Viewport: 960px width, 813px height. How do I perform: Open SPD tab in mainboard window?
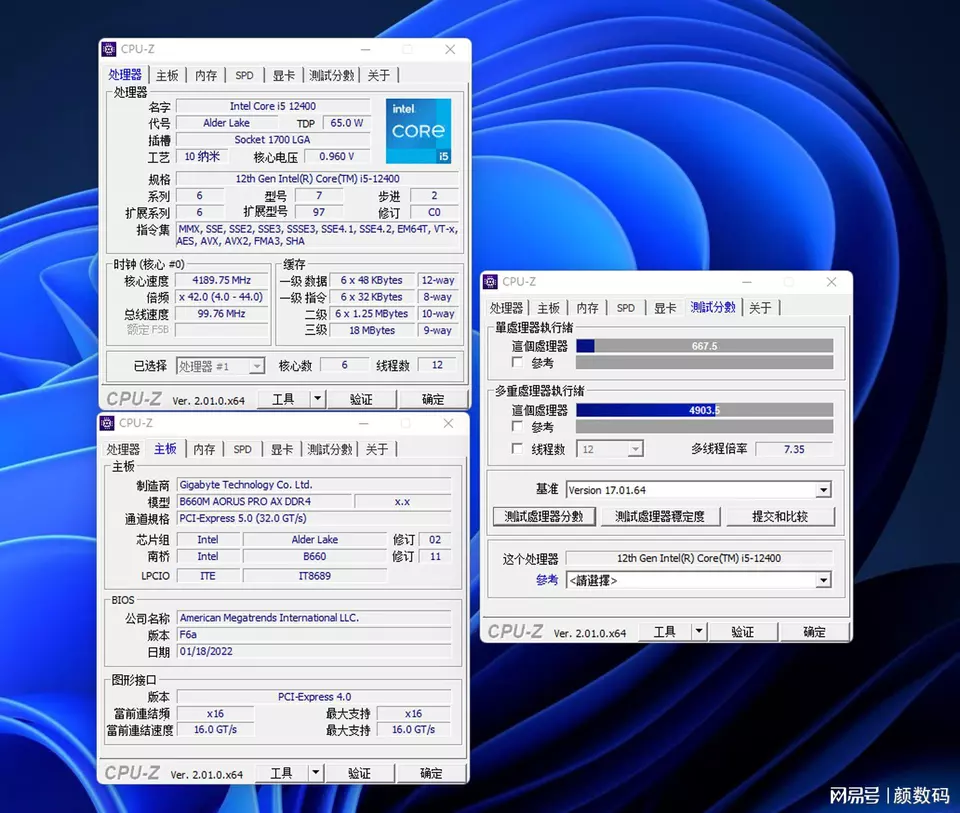click(242, 449)
